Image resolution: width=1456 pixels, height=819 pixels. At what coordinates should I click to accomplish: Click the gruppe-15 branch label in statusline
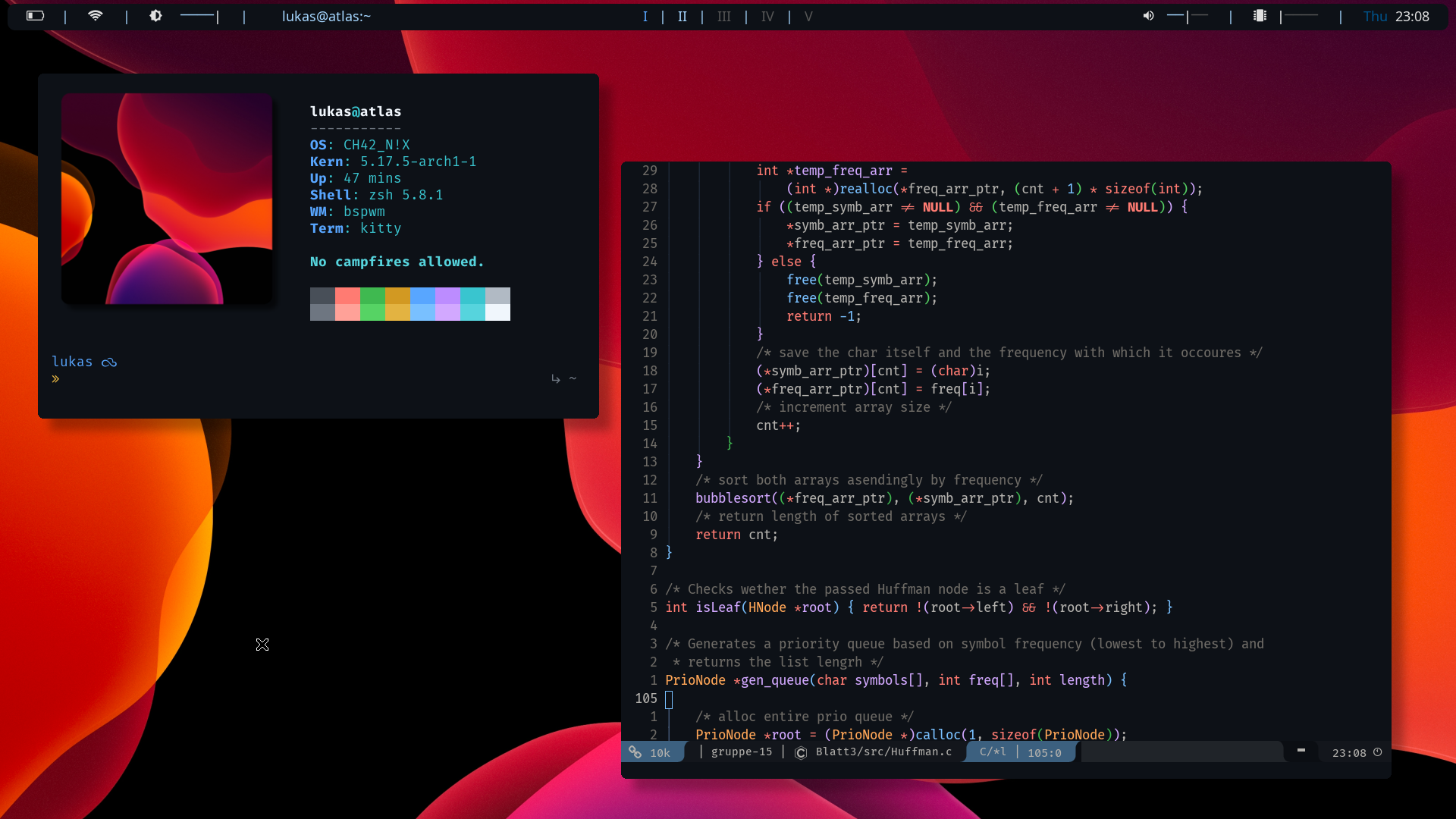742,752
